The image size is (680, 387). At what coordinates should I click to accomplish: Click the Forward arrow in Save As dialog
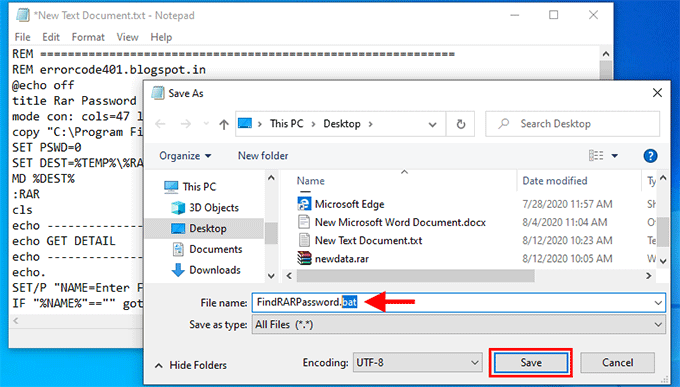coord(186,125)
